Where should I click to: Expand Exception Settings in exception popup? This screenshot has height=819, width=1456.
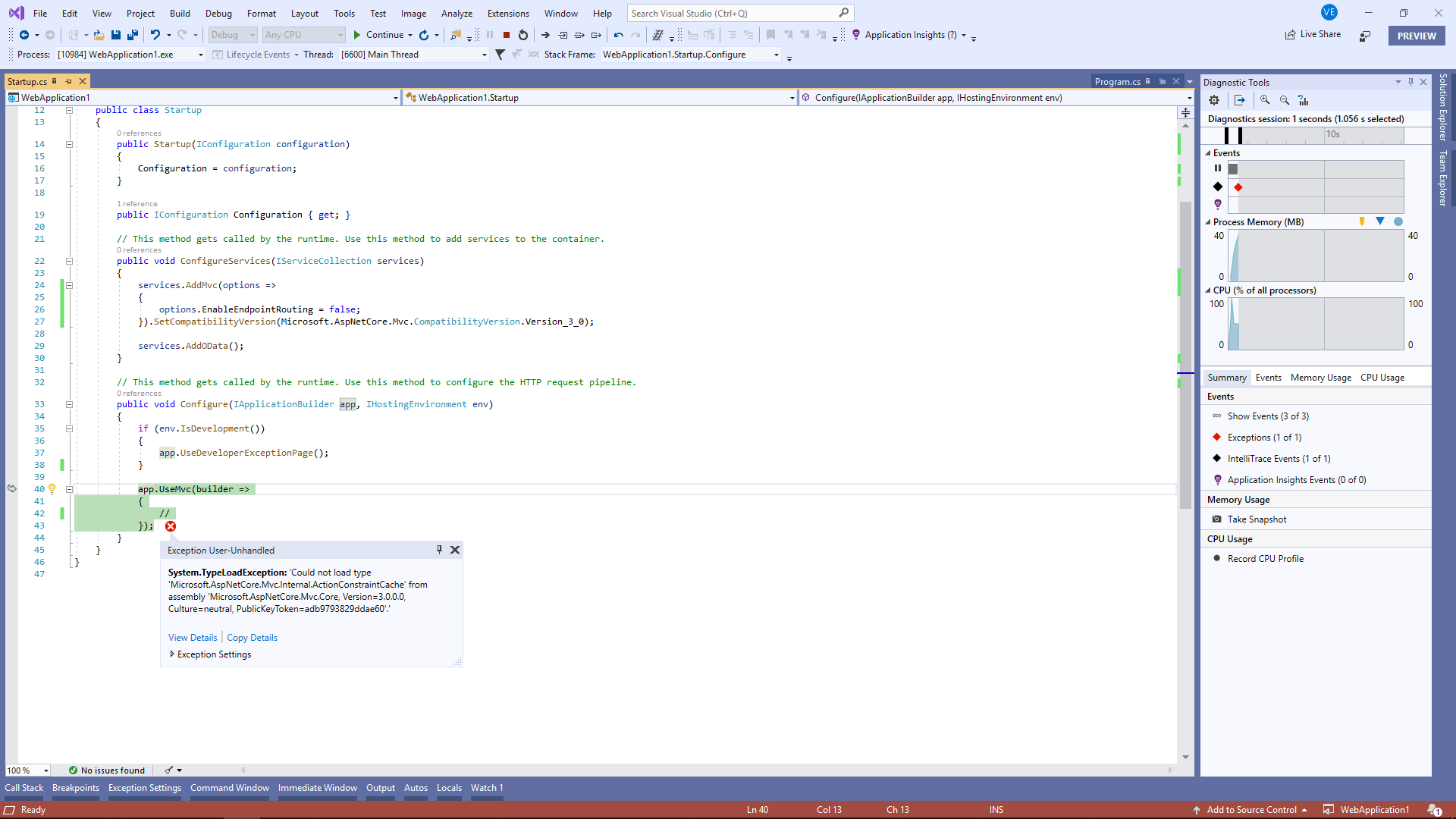[x=172, y=654]
